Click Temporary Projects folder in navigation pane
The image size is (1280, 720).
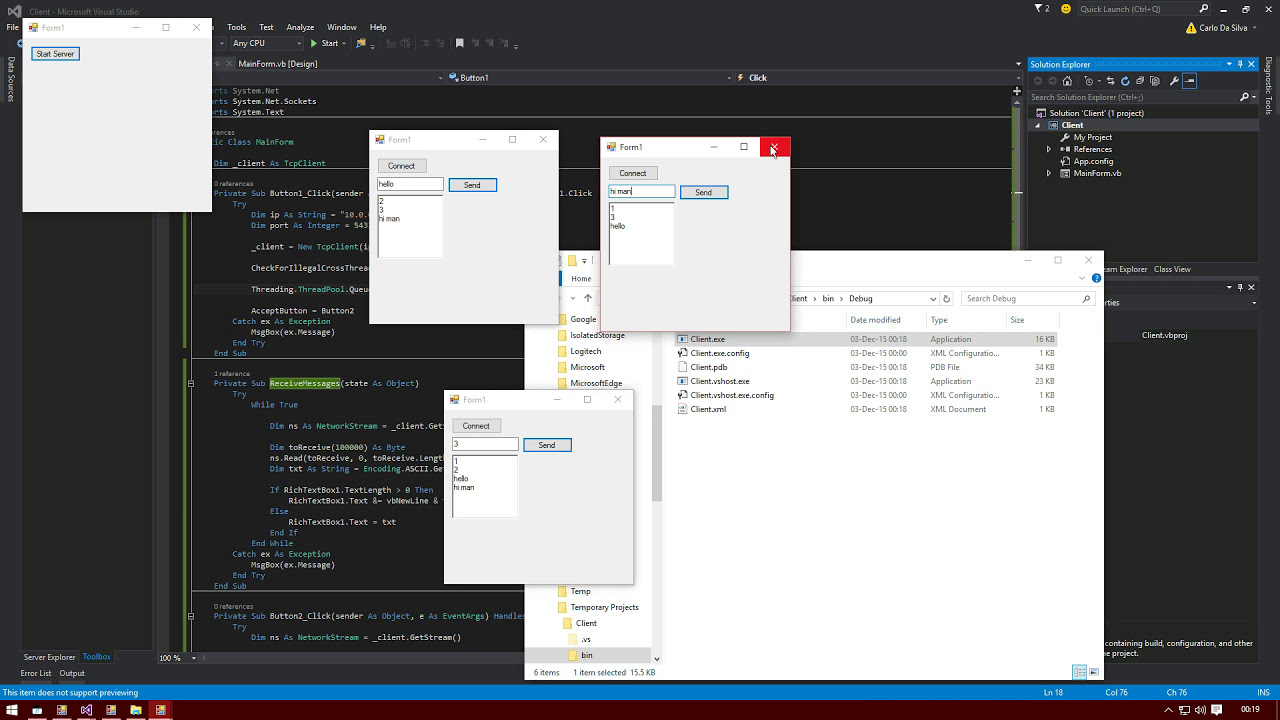(x=604, y=607)
